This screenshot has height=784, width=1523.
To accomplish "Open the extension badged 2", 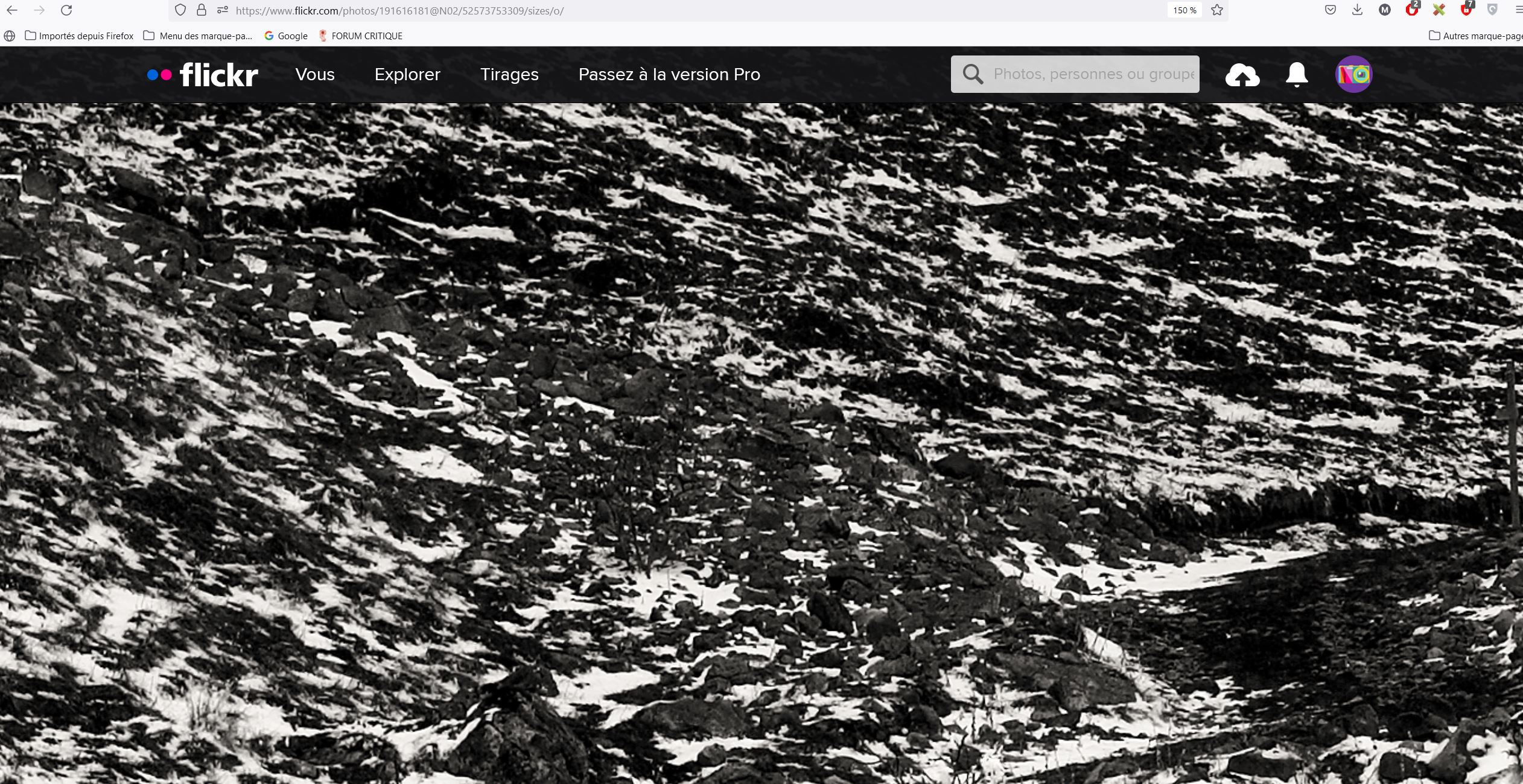I will pos(1412,9).
